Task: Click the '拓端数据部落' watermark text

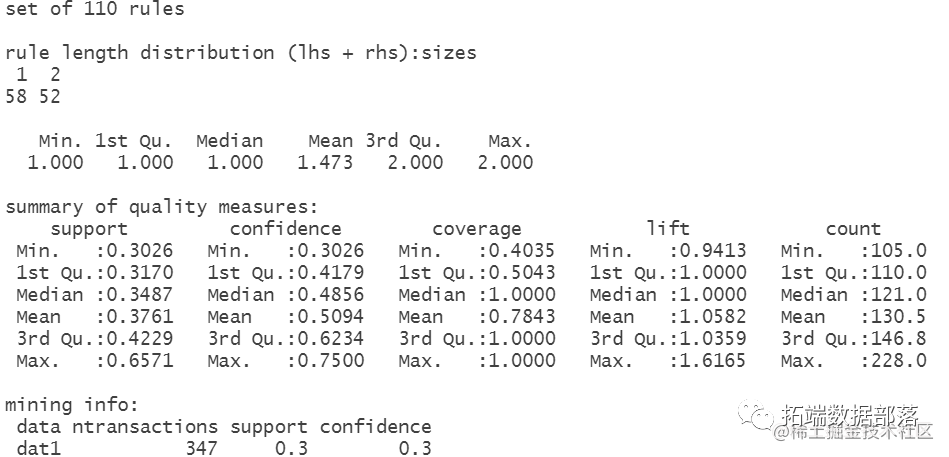Action: click(x=850, y=416)
